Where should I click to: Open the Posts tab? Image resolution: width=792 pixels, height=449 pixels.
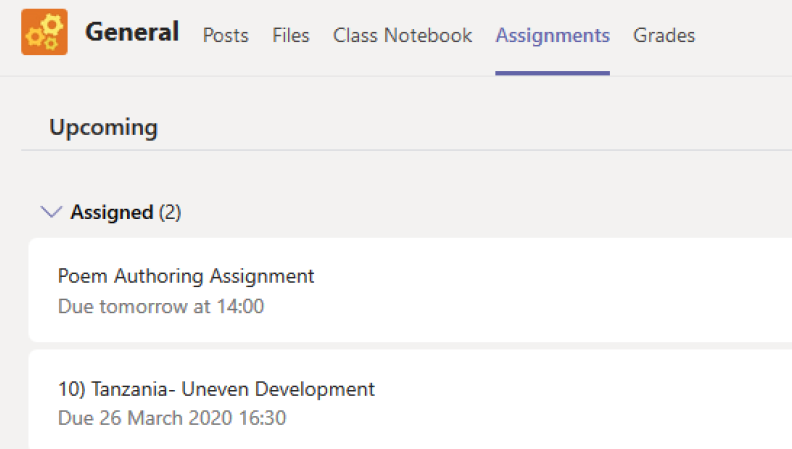[225, 35]
